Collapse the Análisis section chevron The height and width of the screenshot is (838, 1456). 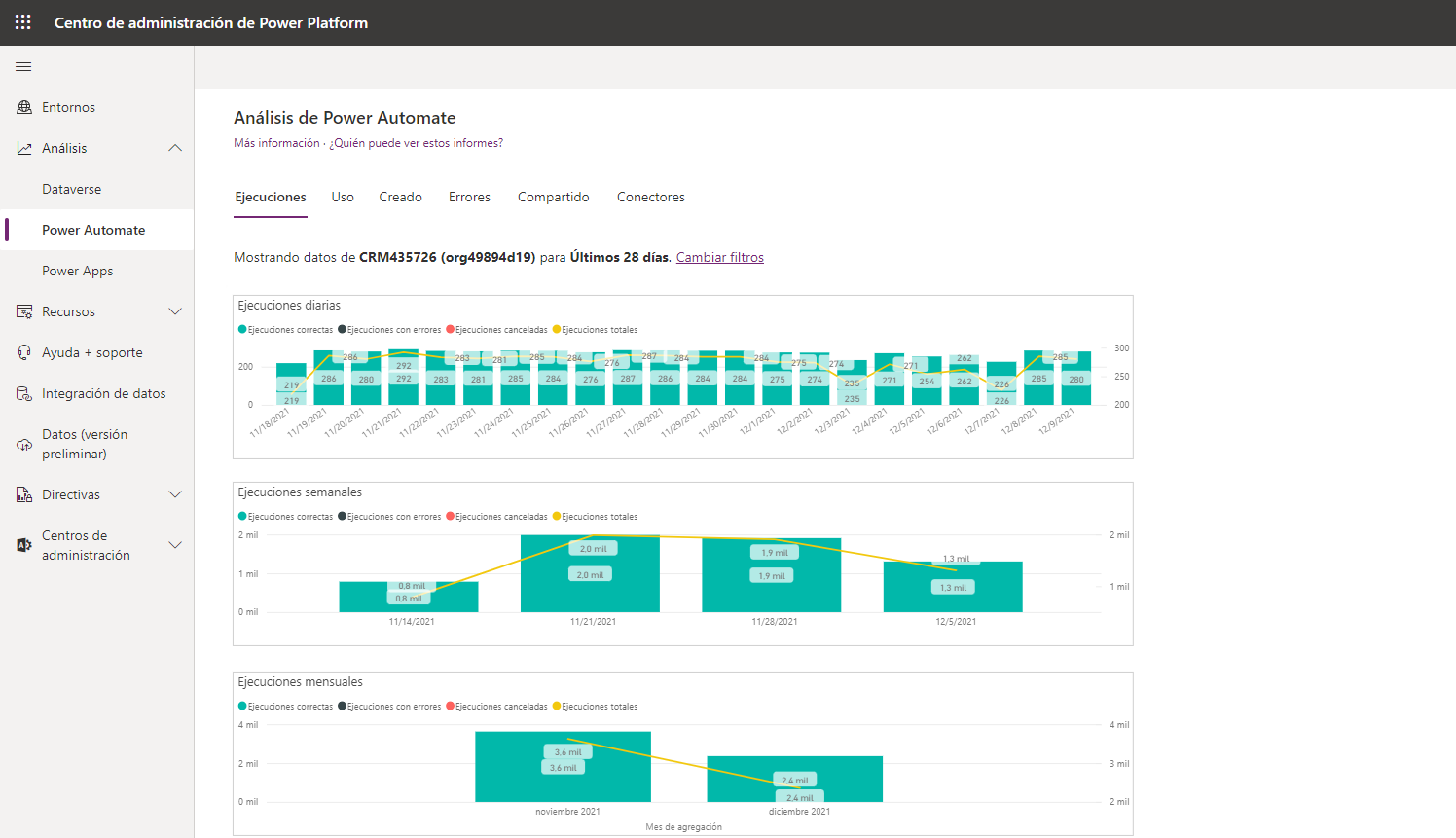point(175,148)
